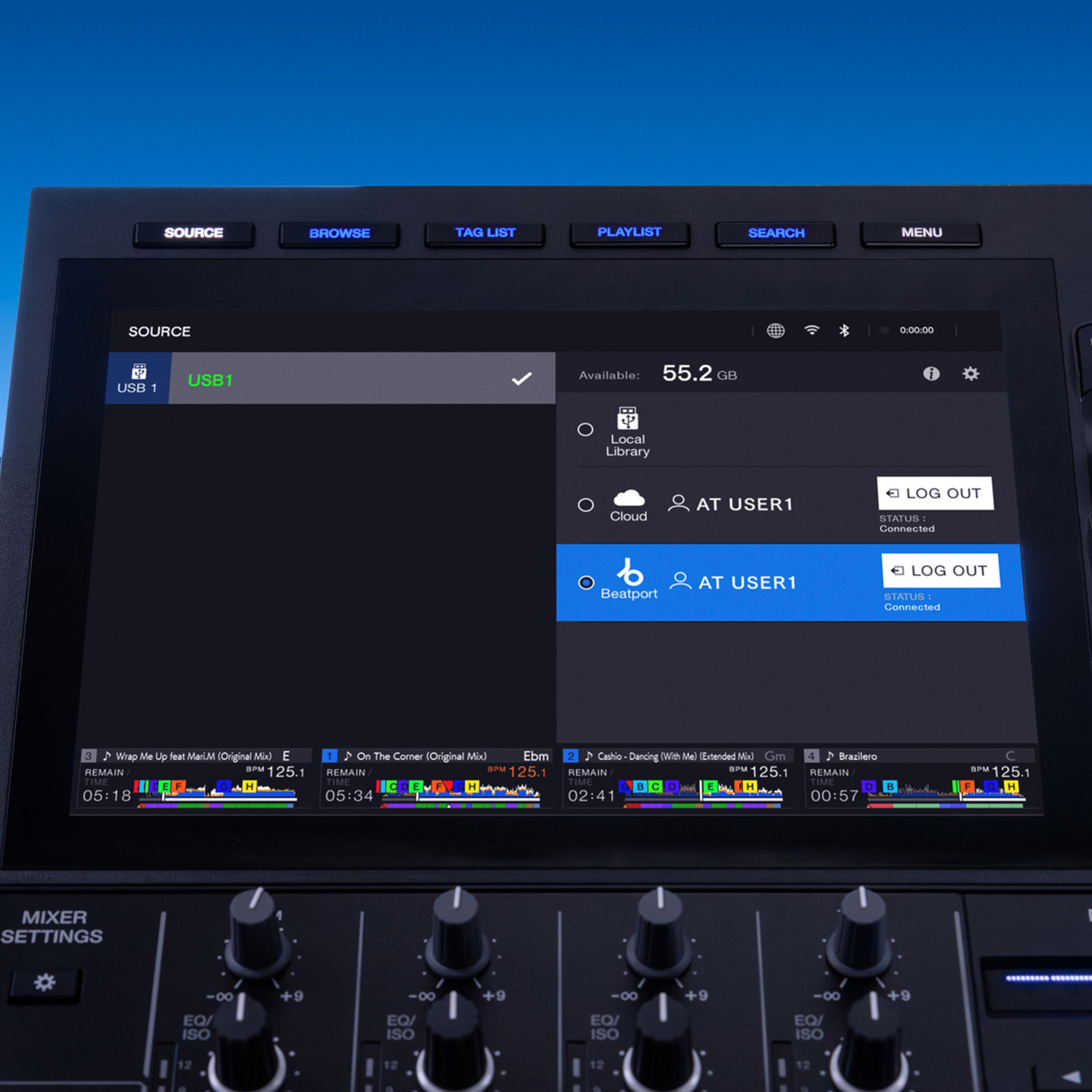The image size is (1092, 1092).
Task: Select the Local Library radio button
Action: 585,429
